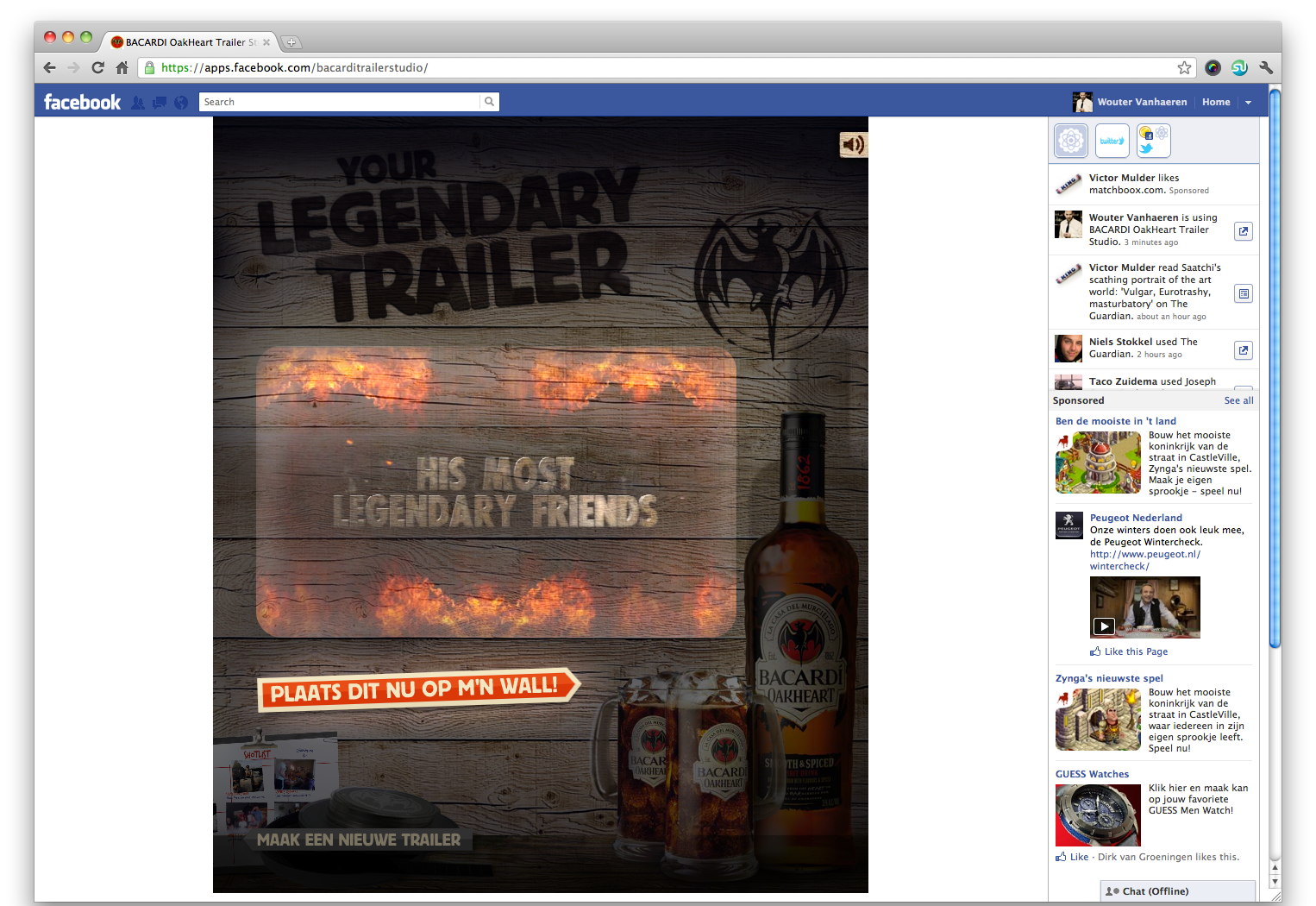Click Wouter Vanhaeren avatar in ticker

(x=1068, y=224)
